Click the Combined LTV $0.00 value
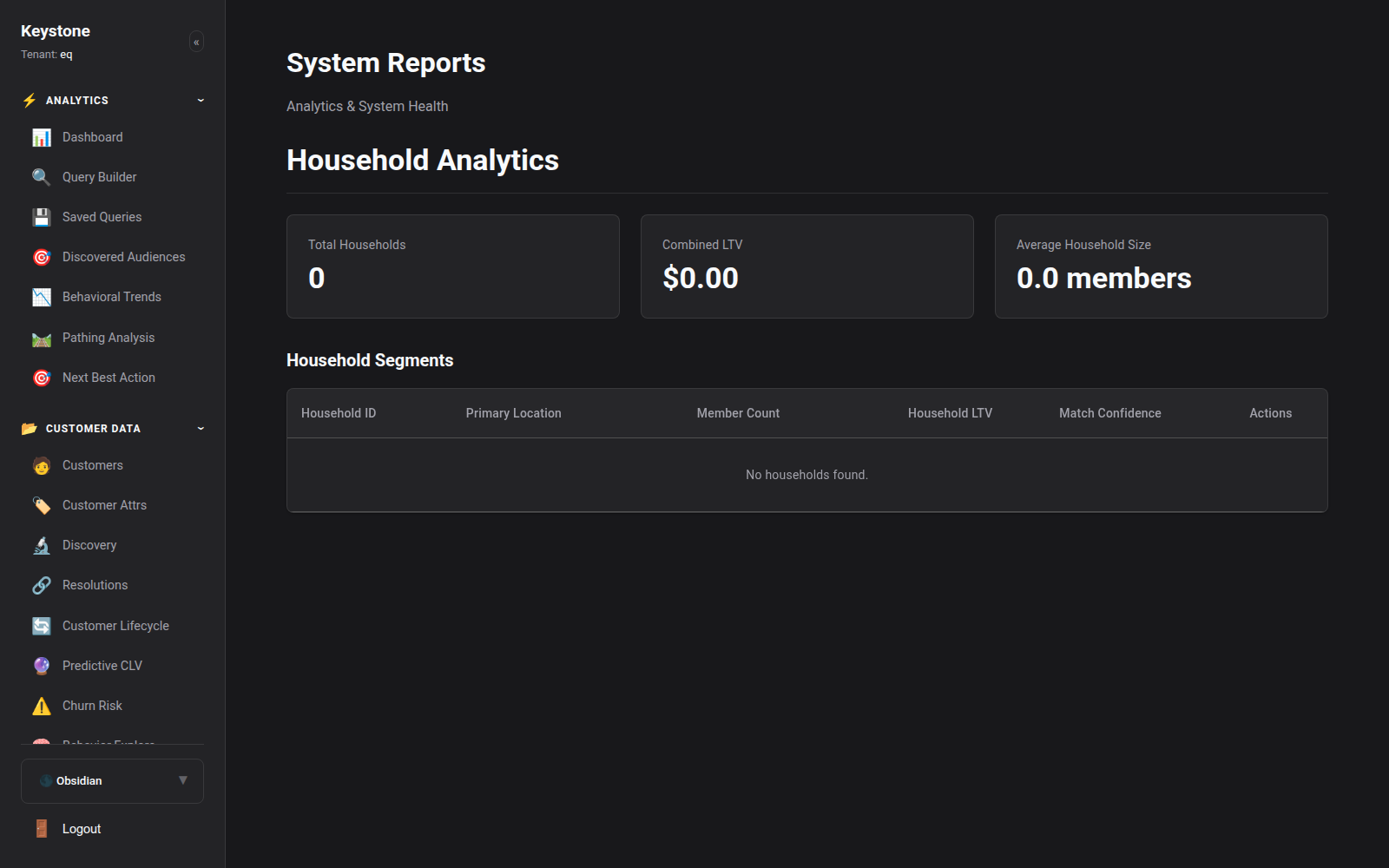This screenshot has height=868, width=1389. pos(701,278)
